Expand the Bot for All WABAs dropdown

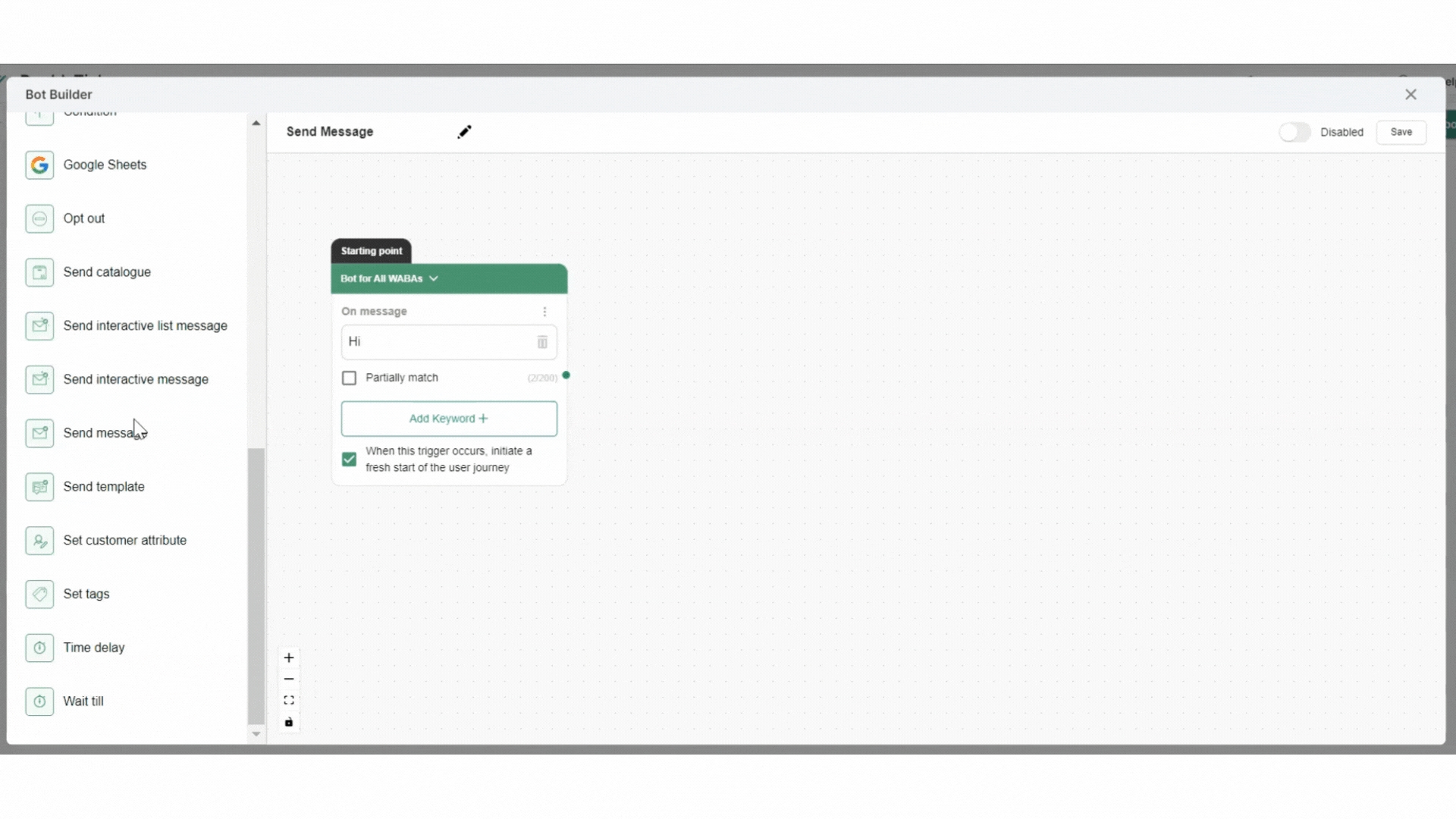434,278
